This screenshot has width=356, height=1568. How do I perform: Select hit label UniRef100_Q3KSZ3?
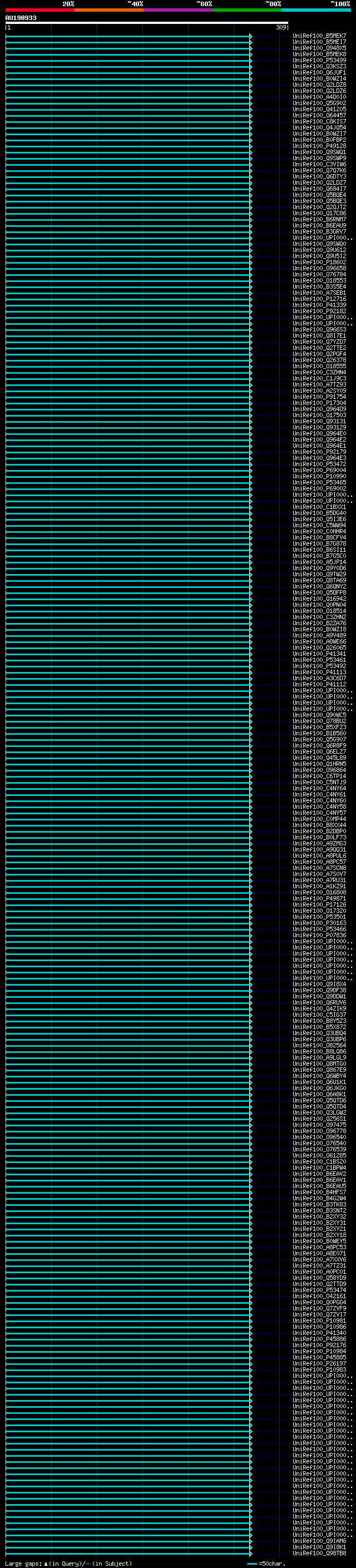point(319,66)
